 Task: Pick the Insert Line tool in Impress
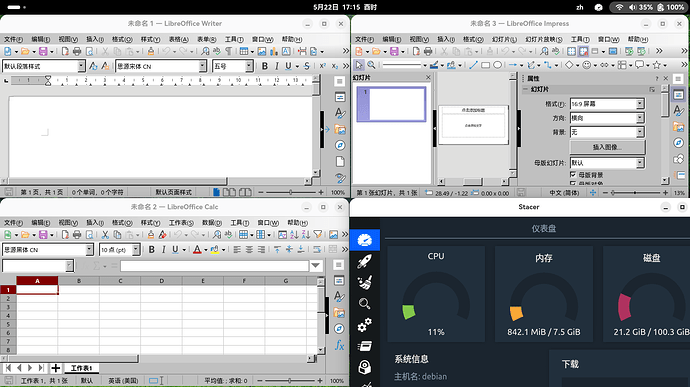473,65
